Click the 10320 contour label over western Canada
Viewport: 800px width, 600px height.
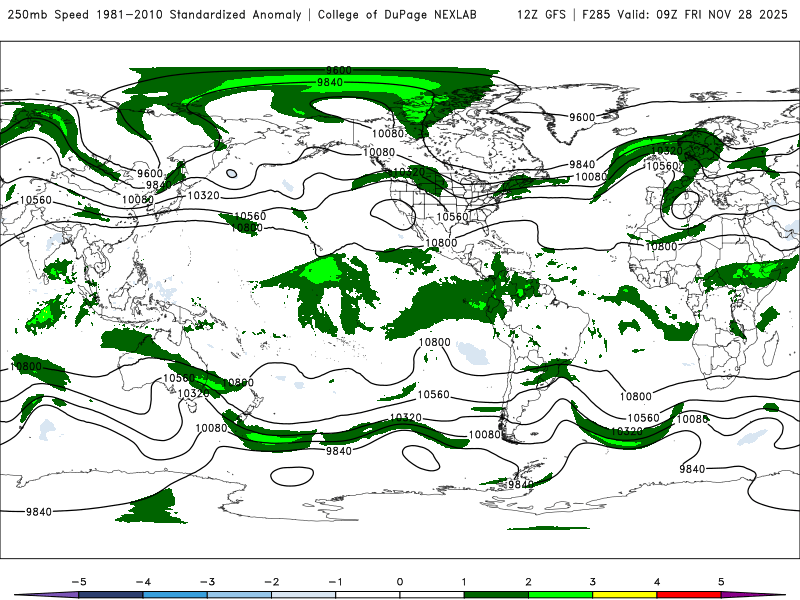pos(409,172)
